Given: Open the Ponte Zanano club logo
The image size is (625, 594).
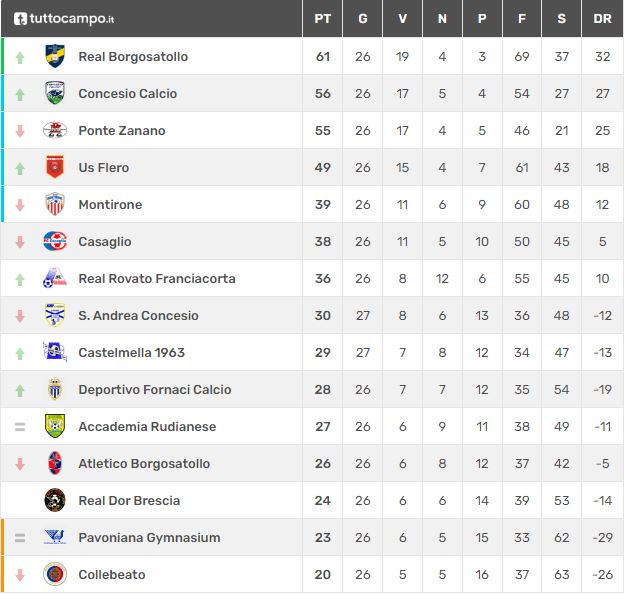Looking at the screenshot, I should [55, 130].
